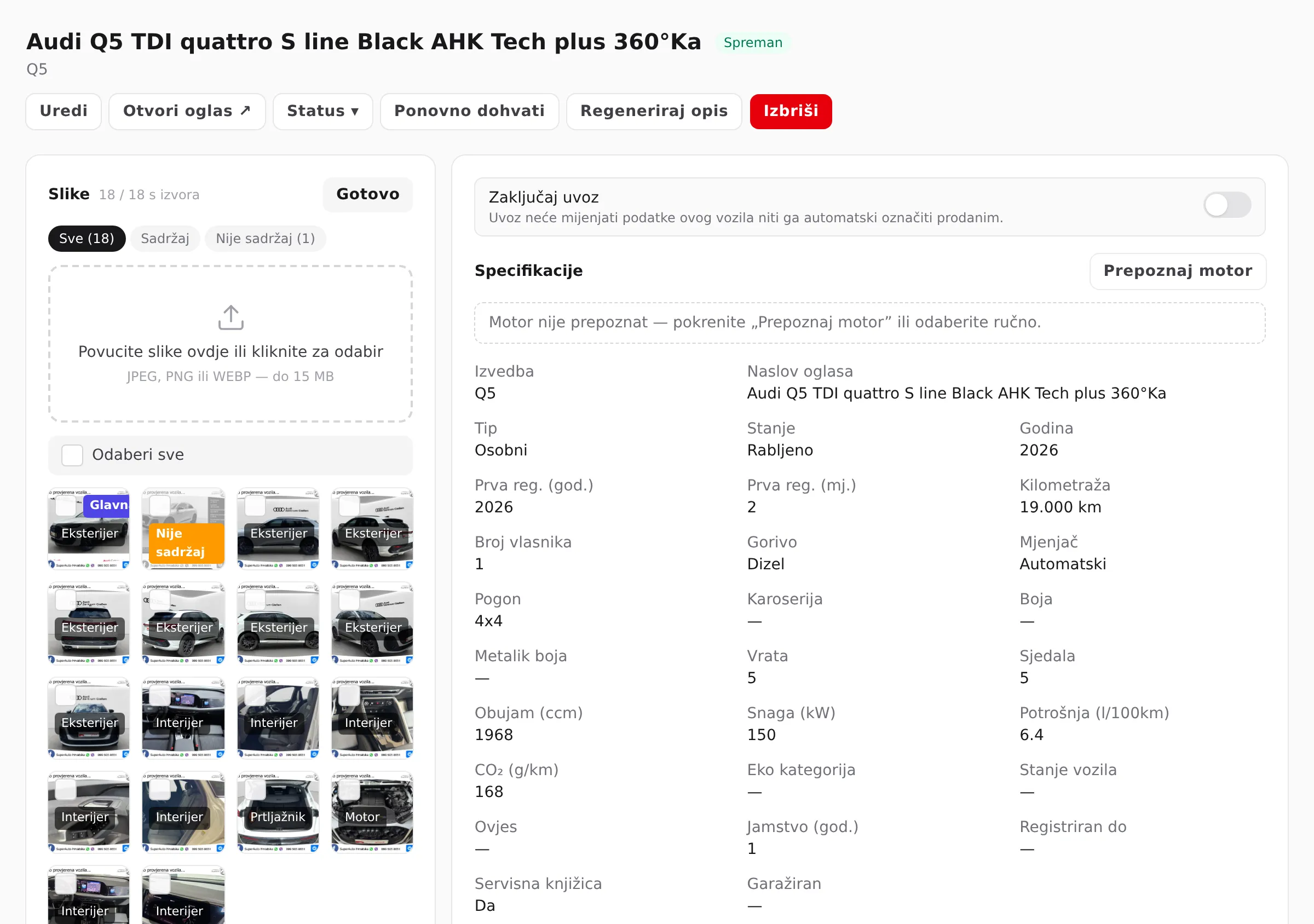This screenshot has height=924, width=1314.
Task: Click Ponovno dohvati to refetch
Action: coord(469,112)
